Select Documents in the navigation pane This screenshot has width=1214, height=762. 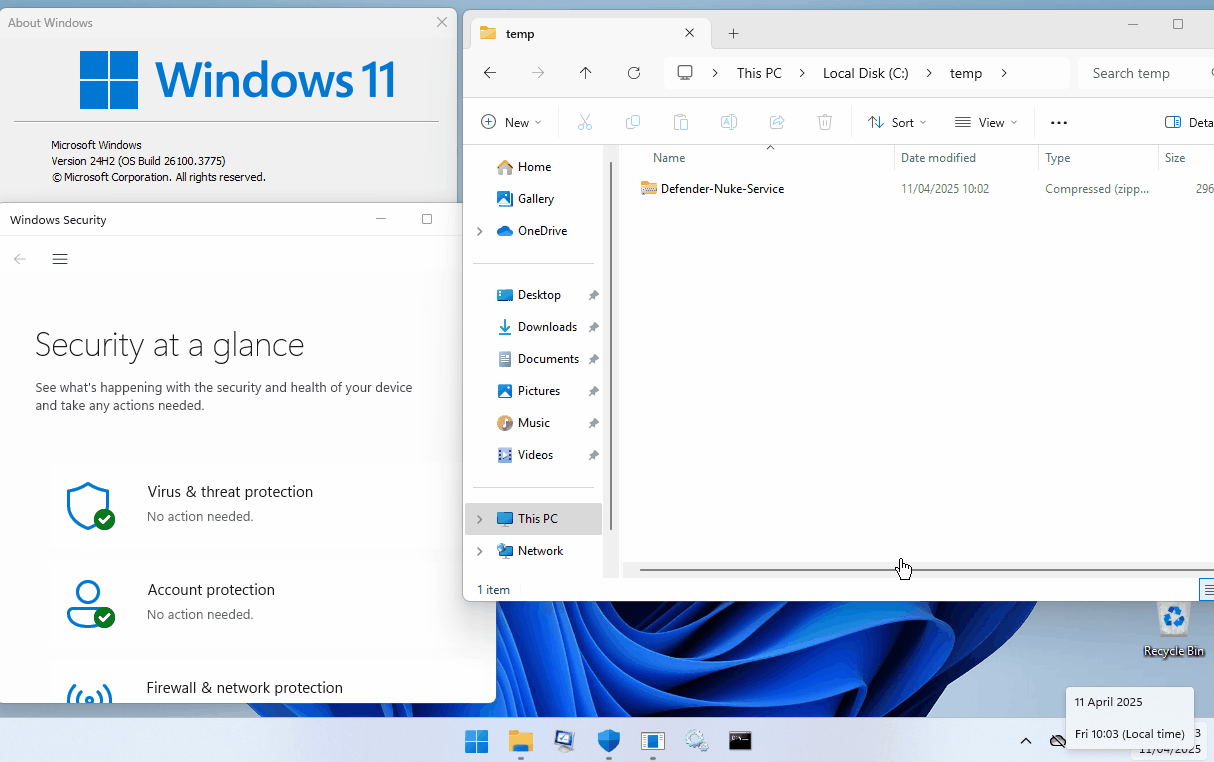tap(540, 359)
